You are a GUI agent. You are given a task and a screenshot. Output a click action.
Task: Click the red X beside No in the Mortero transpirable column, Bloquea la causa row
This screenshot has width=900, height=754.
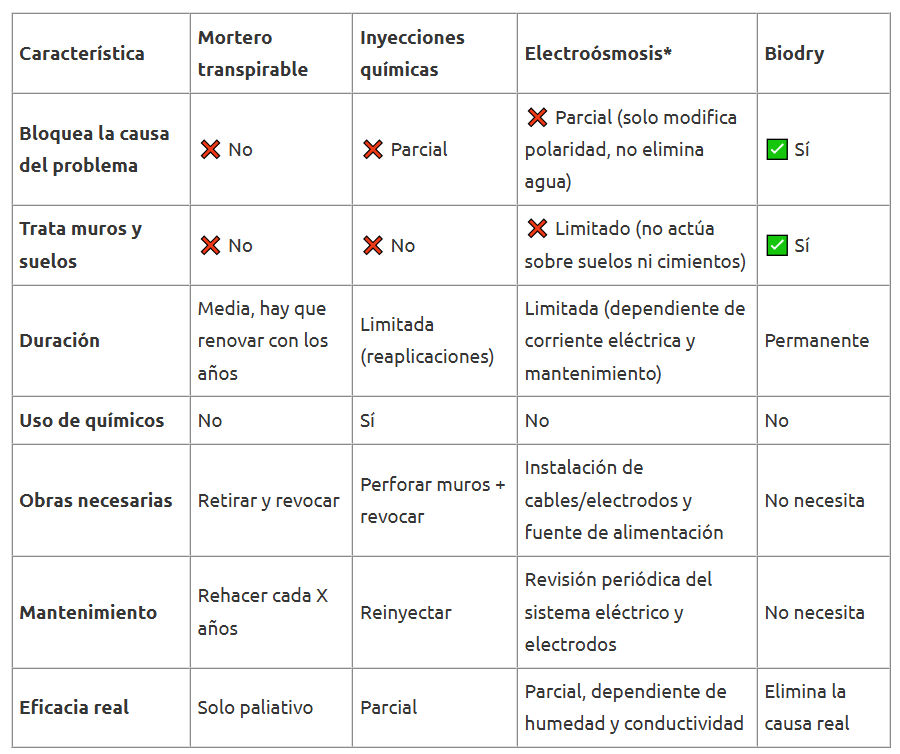[x=210, y=150]
